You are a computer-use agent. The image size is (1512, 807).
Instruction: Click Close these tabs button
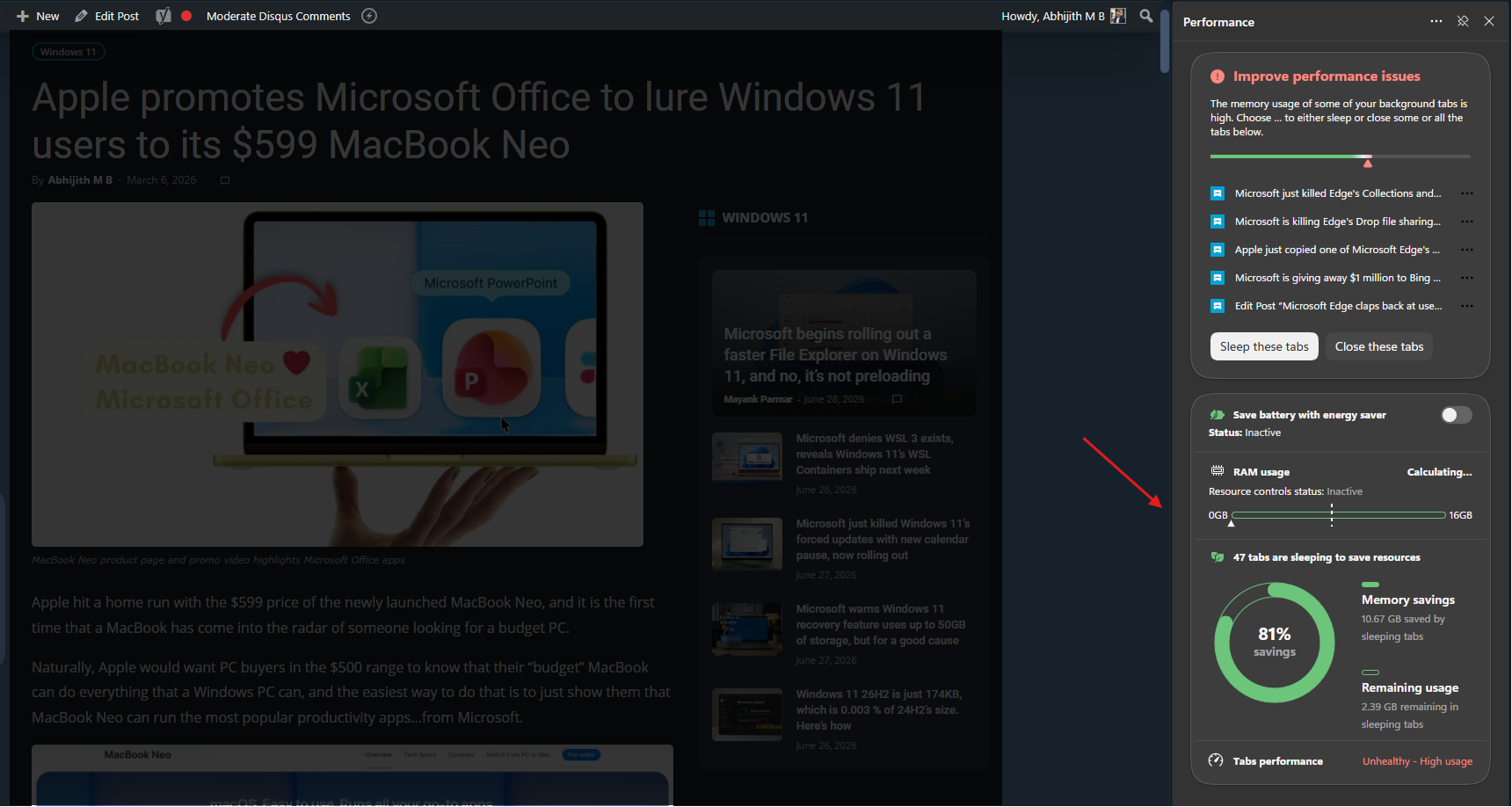tap(1379, 346)
